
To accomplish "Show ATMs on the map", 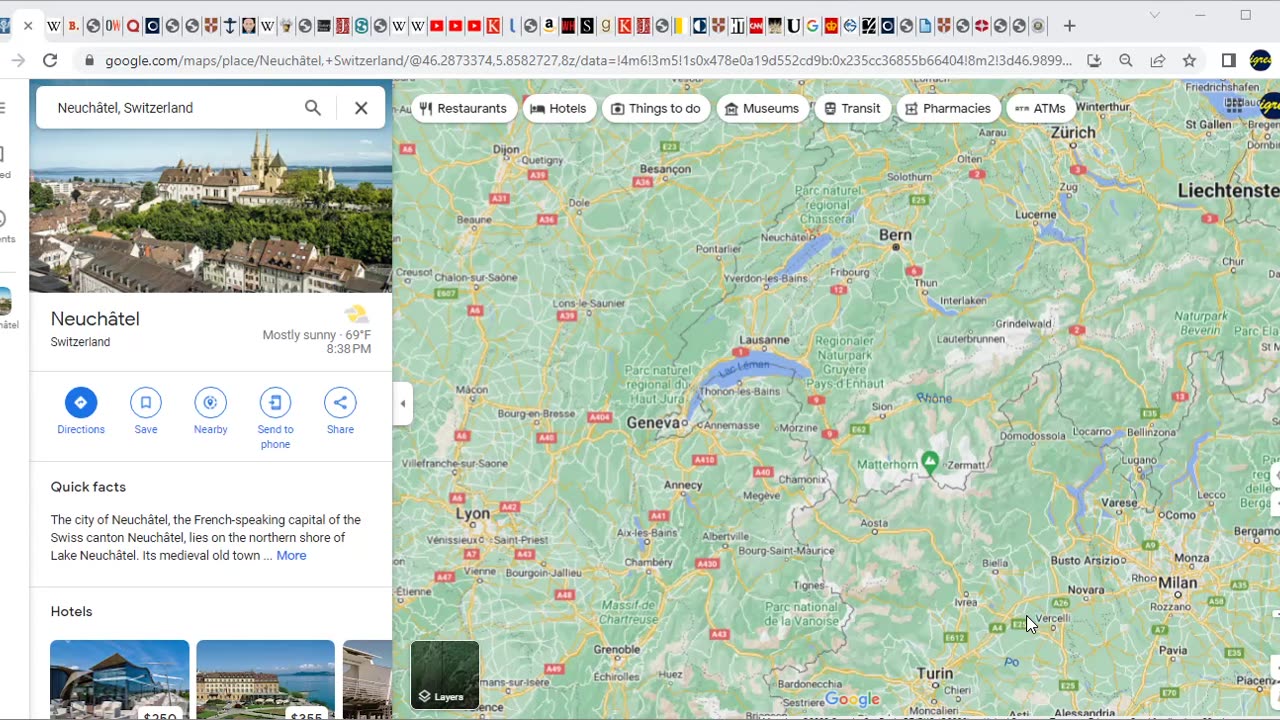I will [1040, 108].
